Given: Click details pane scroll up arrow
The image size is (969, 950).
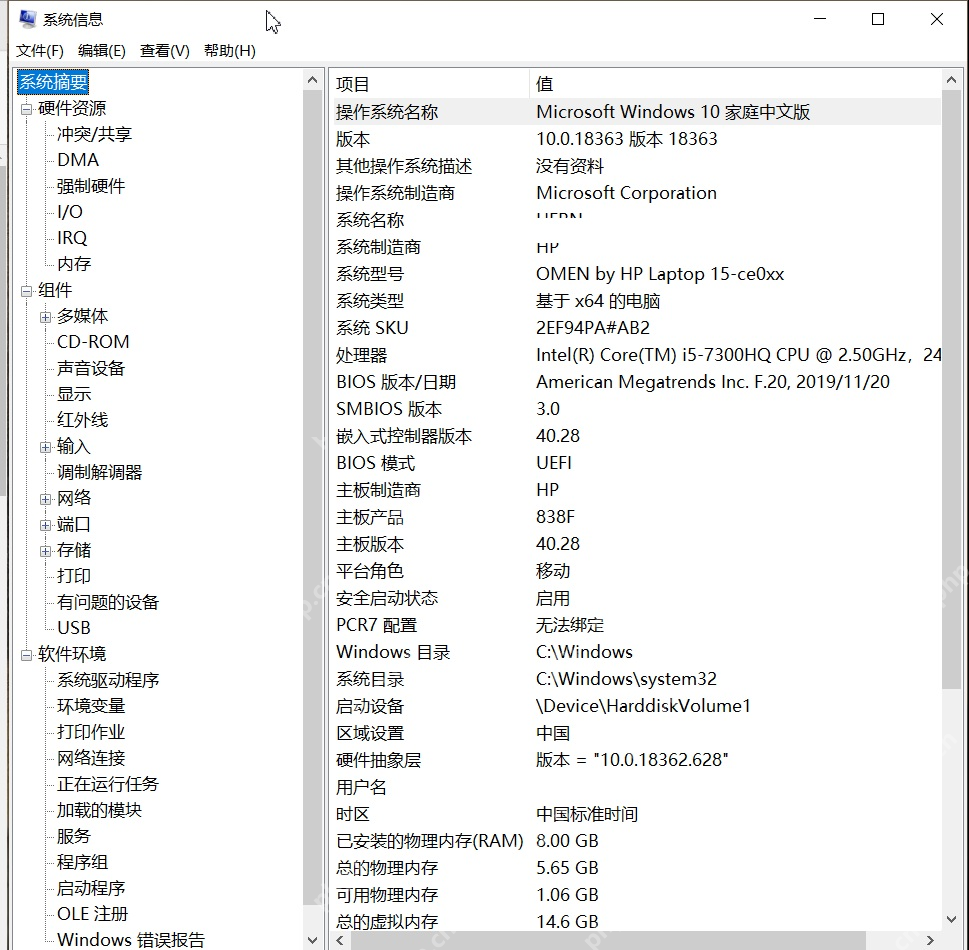Looking at the screenshot, I should [x=951, y=80].
